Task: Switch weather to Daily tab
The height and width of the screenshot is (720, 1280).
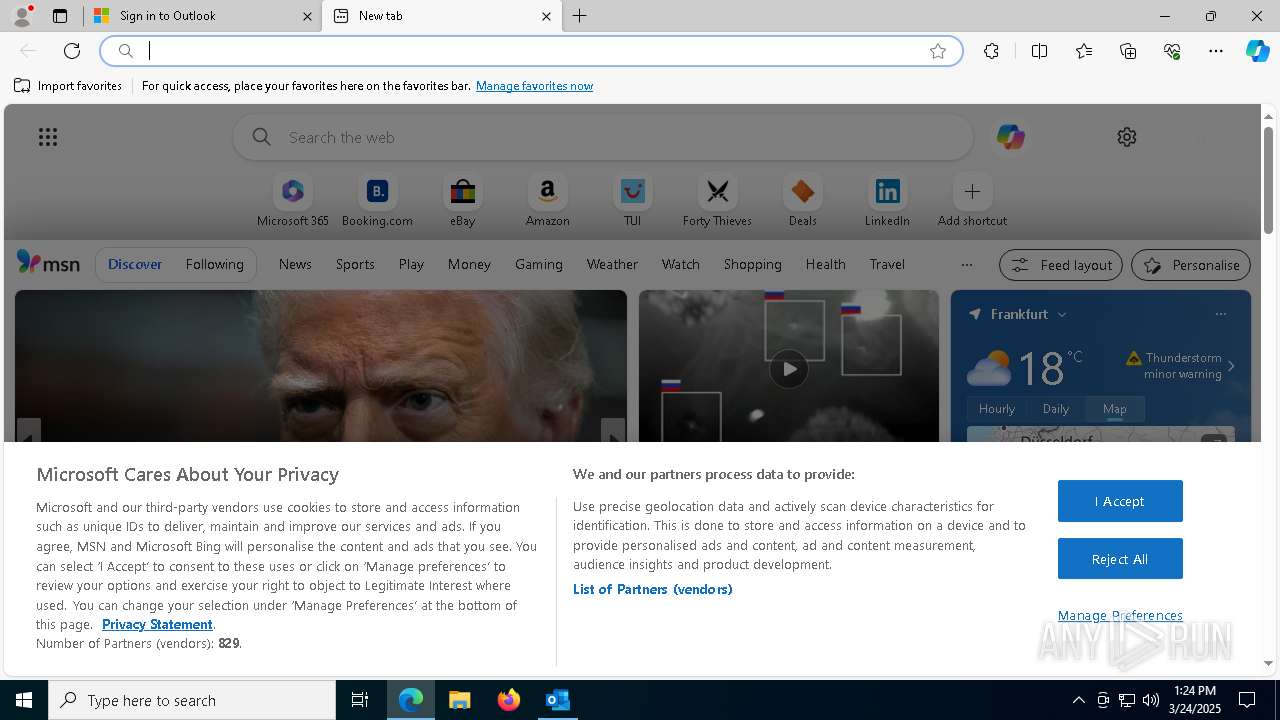Action: point(1056,408)
